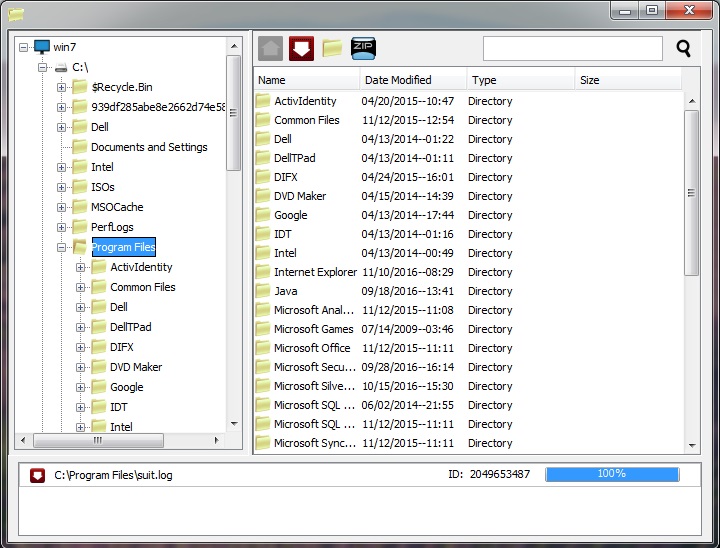Collapse the Program Files tree node

[x=61, y=248]
